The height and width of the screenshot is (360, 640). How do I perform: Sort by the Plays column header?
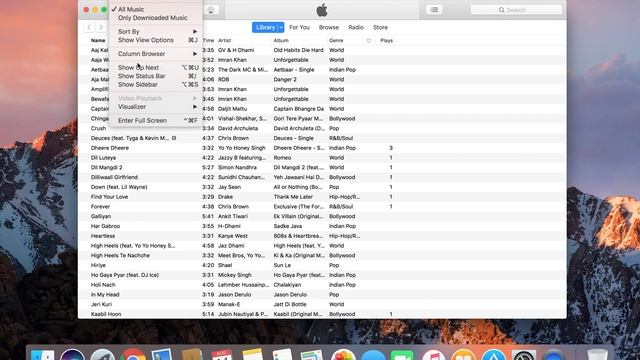coord(386,40)
